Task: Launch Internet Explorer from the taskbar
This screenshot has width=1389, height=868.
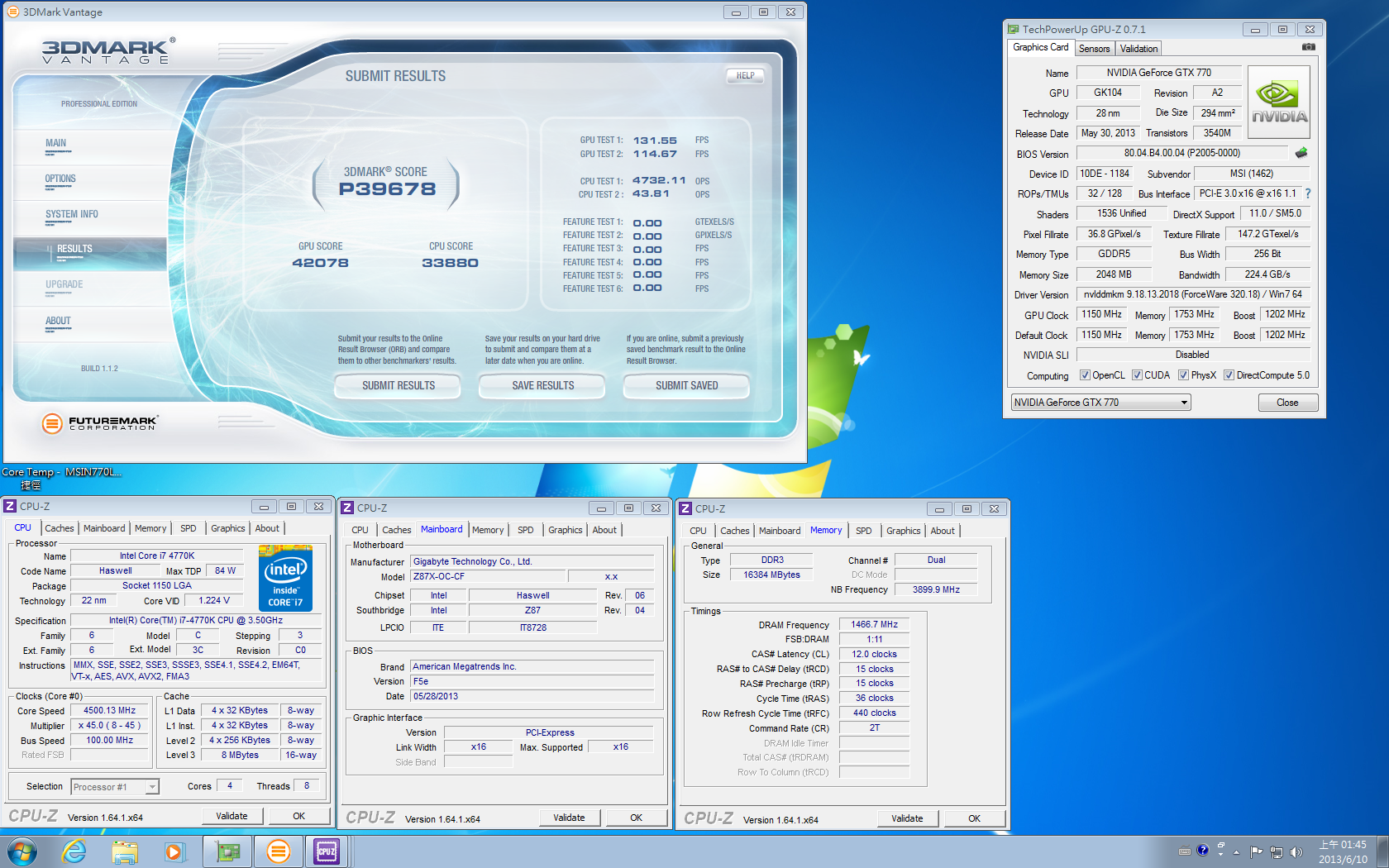Action: click(x=74, y=851)
